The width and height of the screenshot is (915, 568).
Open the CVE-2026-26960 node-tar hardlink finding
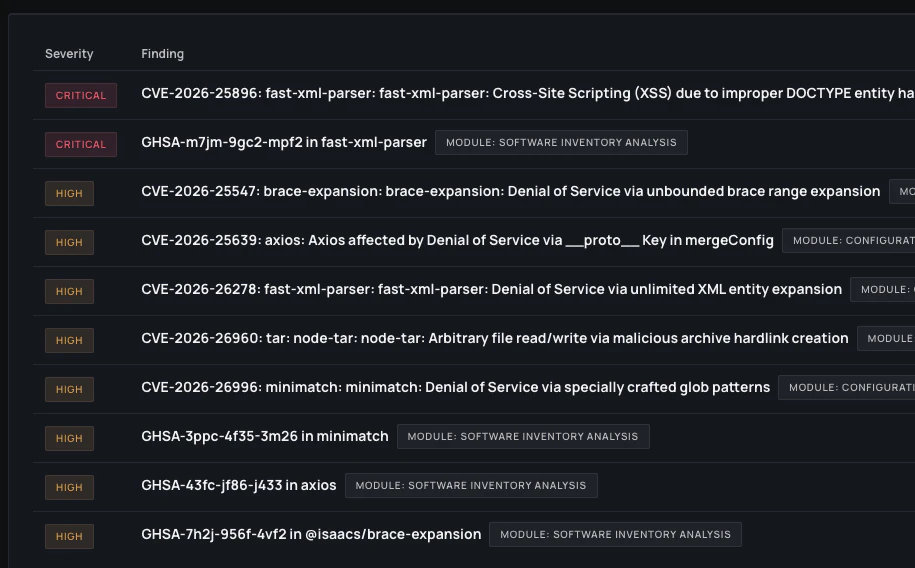coord(494,338)
